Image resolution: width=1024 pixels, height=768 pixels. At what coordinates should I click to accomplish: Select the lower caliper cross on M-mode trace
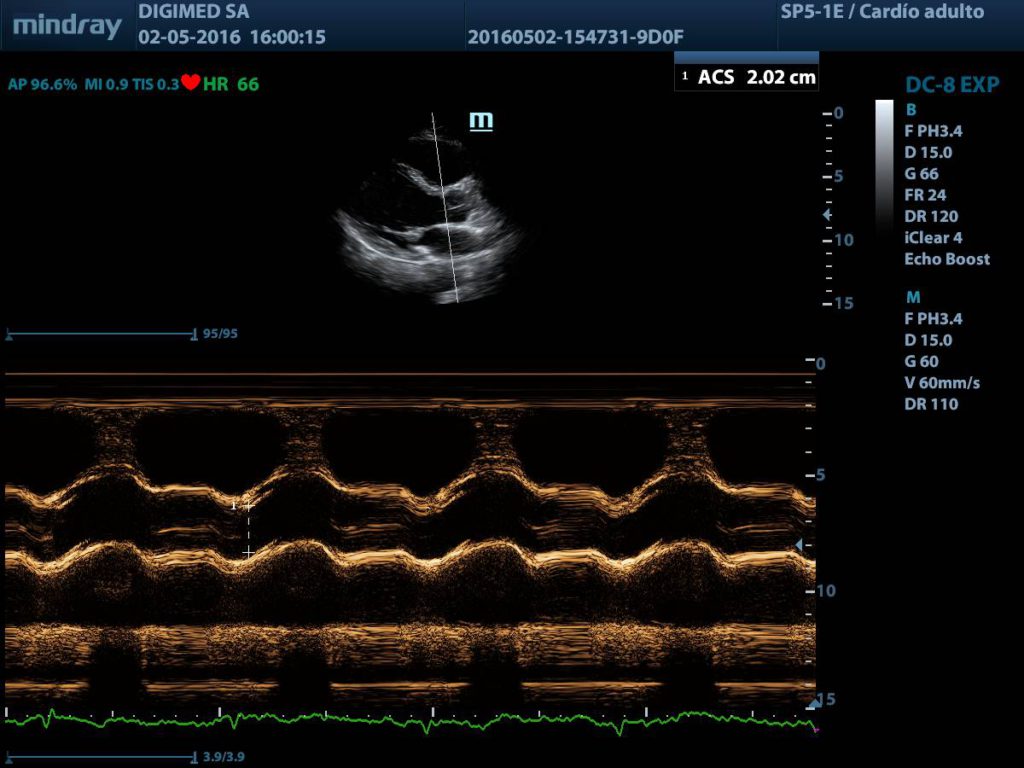click(248, 552)
